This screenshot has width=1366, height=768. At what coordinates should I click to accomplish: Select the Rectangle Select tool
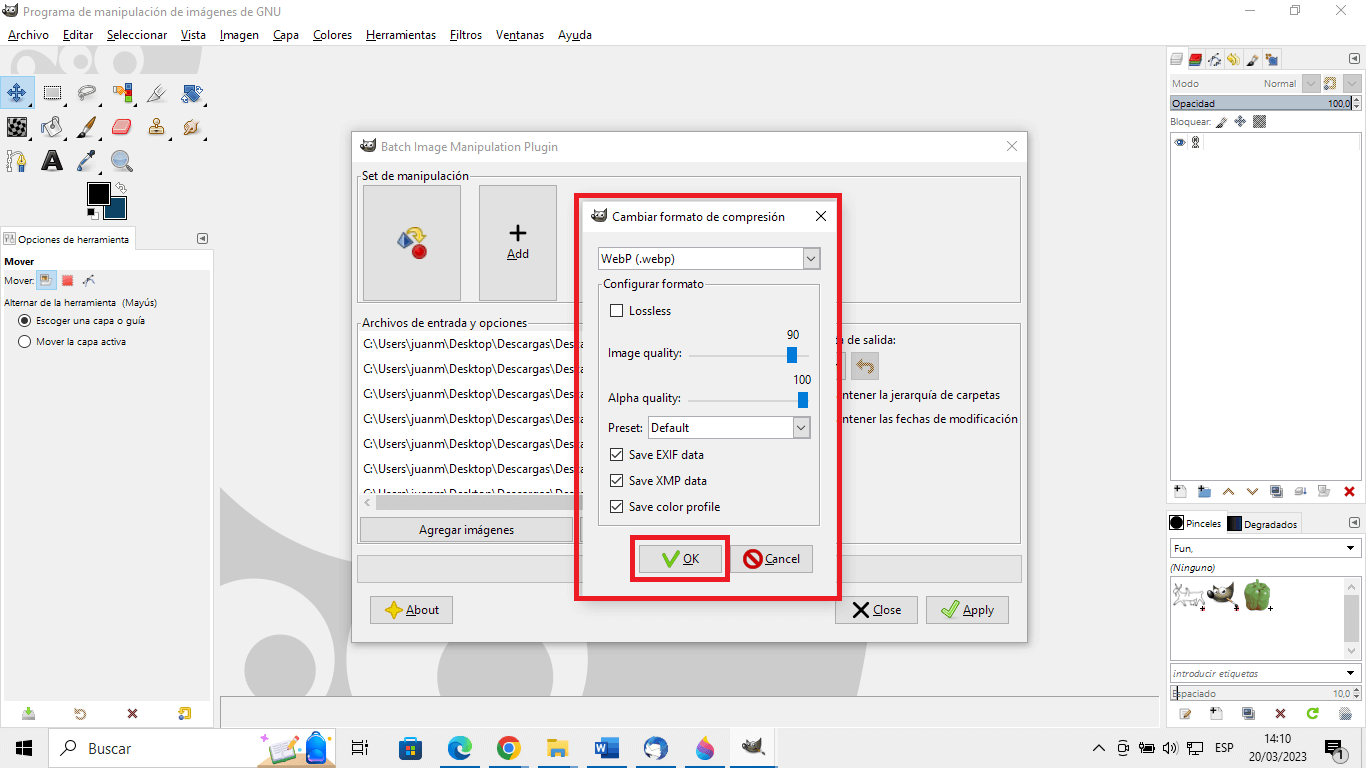pyautogui.click(x=52, y=94)
